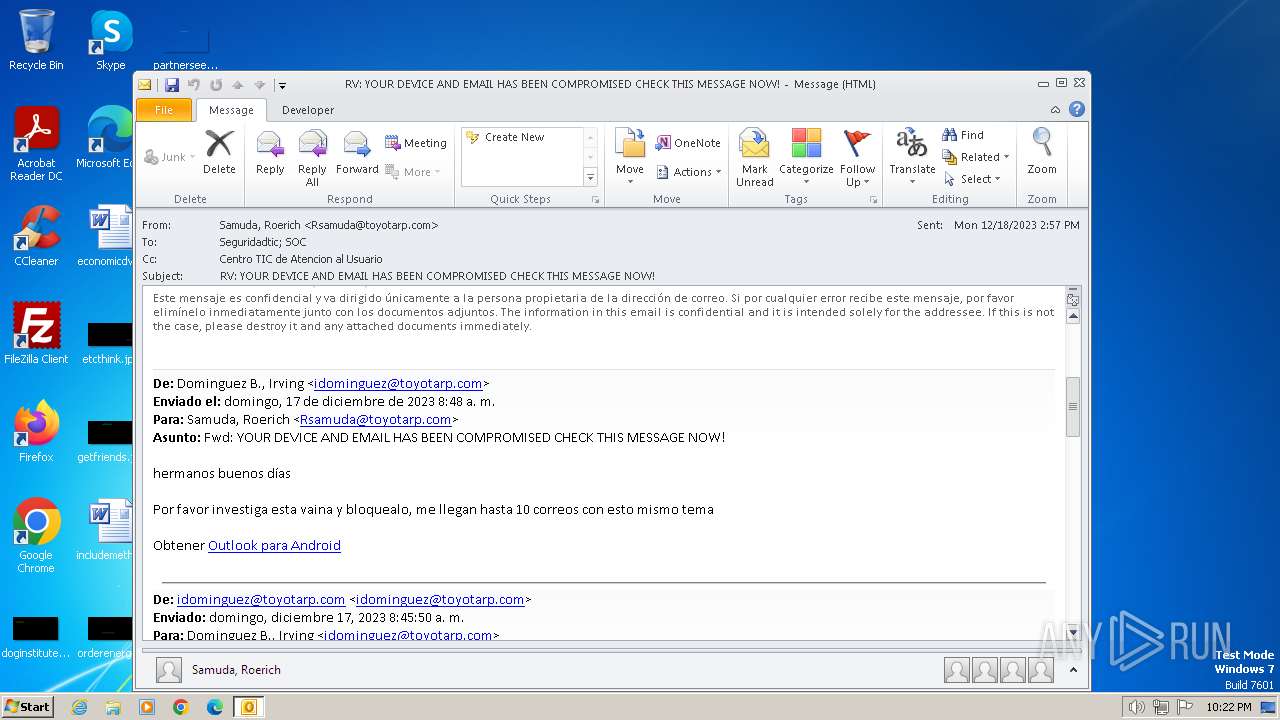Open Internet Explorer from taskbar
The height and width of the screenshot is (720, 1280).
click(79, 707)
